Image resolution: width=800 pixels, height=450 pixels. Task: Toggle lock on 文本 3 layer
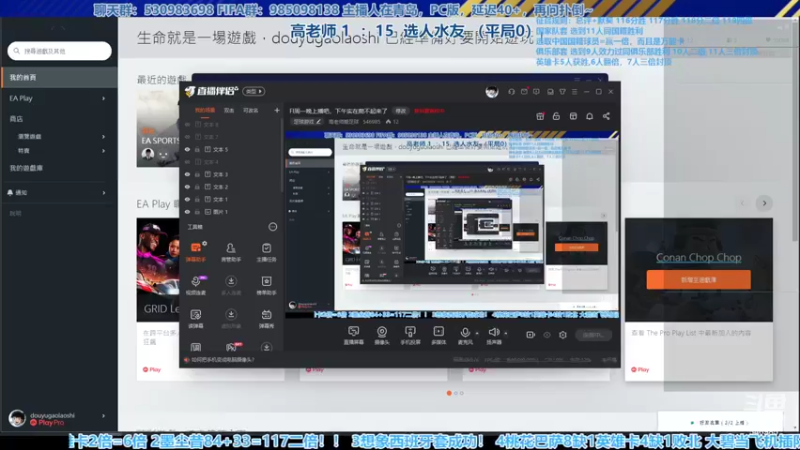click(x=197, y=174)
